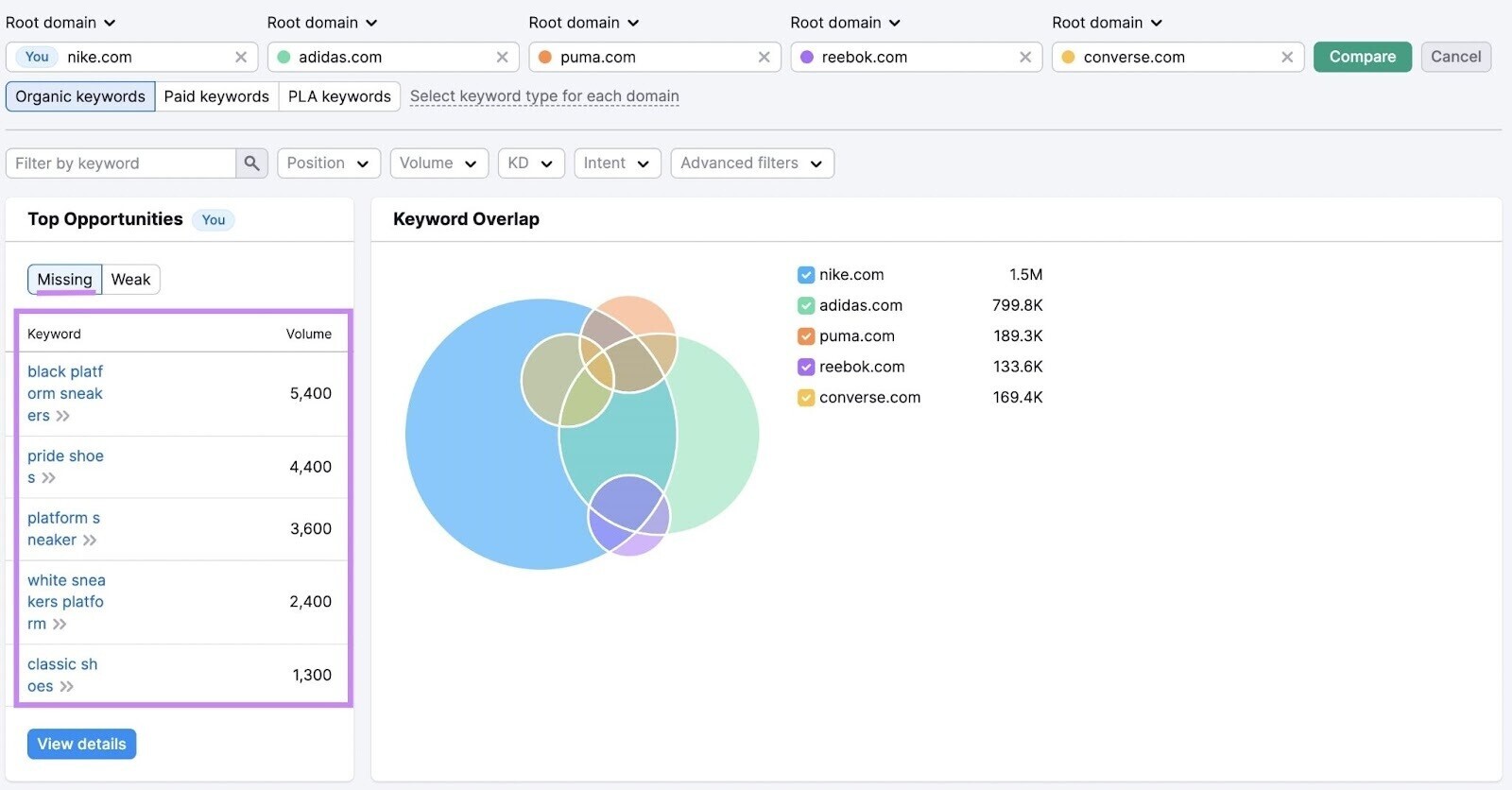1512x790 pixels.
Task: Click the 799.8K value for adidas.com
Action: pyautogui.click(x=1018, y=306)
